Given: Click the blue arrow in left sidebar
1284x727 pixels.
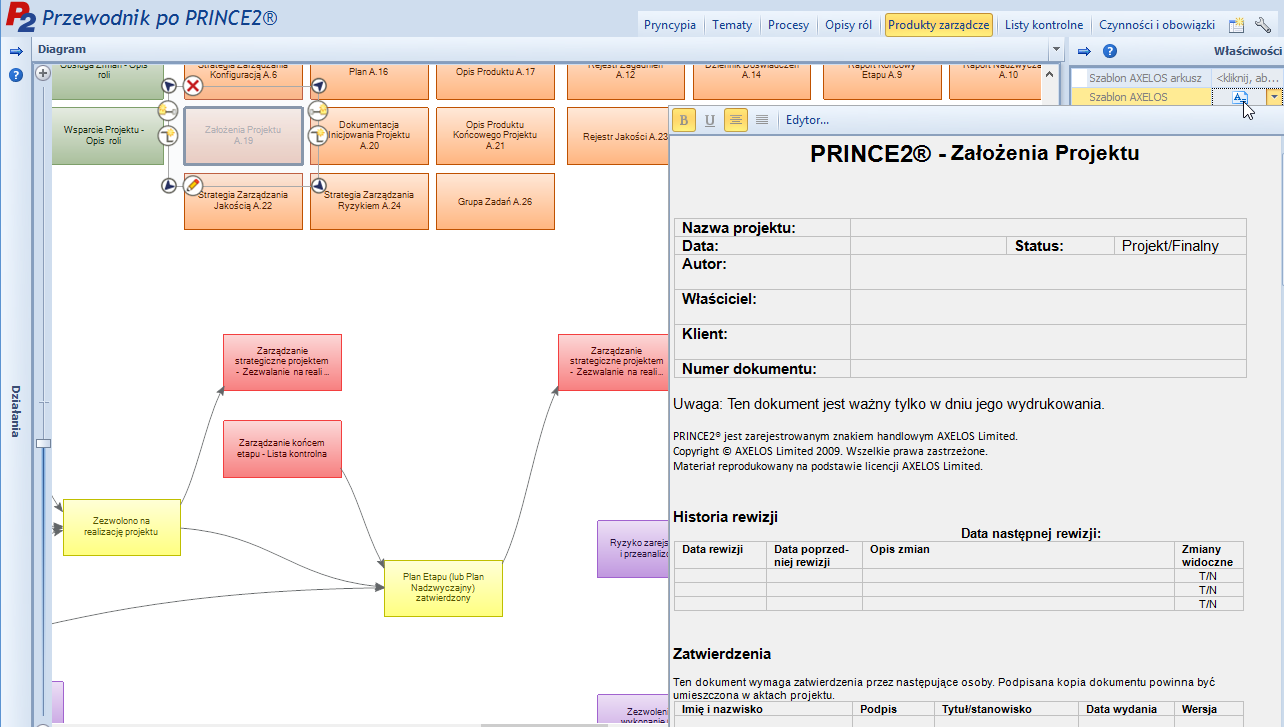Looking at the screenshot, I should 15,51.
